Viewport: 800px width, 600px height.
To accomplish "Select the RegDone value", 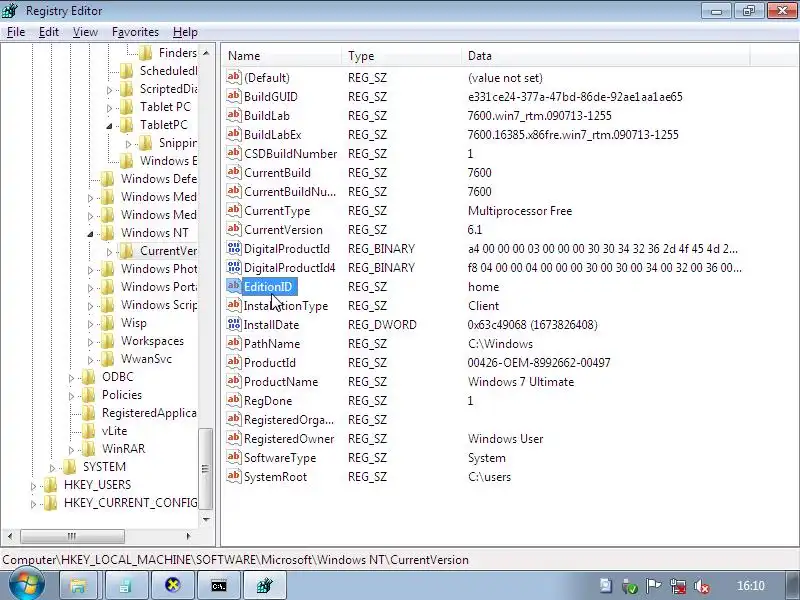I will click(268, 401).
